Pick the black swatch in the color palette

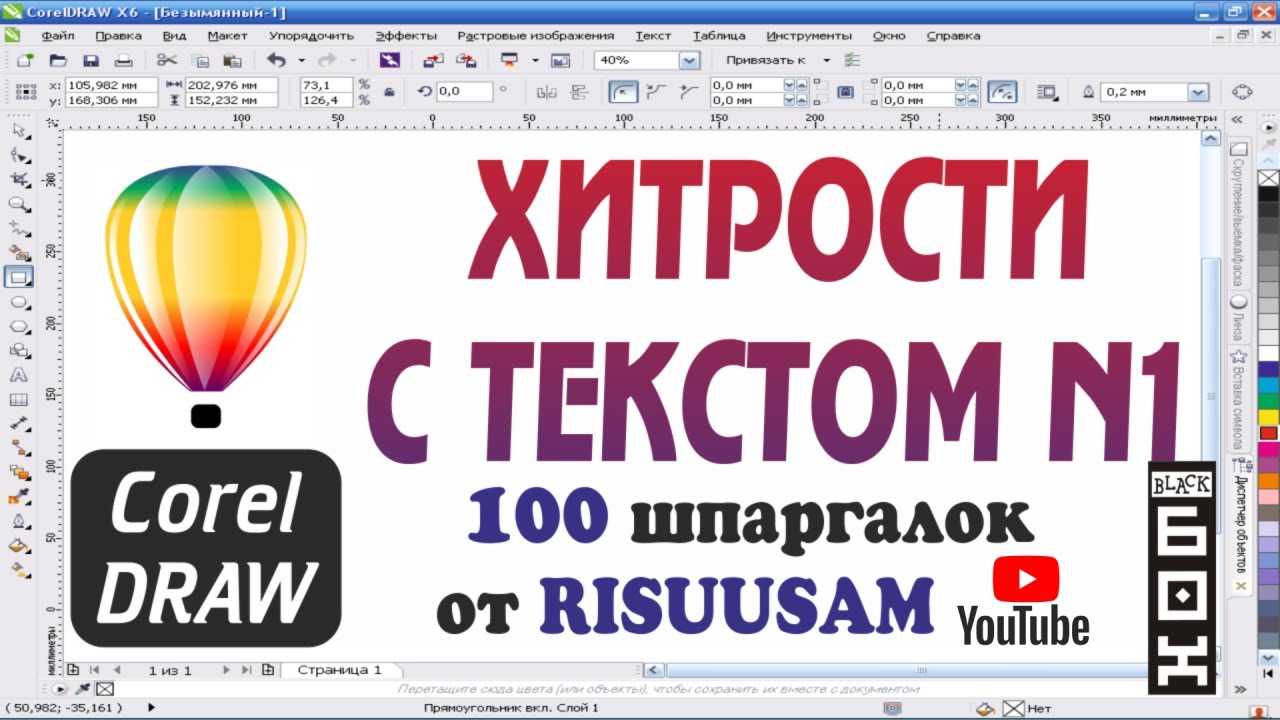tap(1268, 194)
